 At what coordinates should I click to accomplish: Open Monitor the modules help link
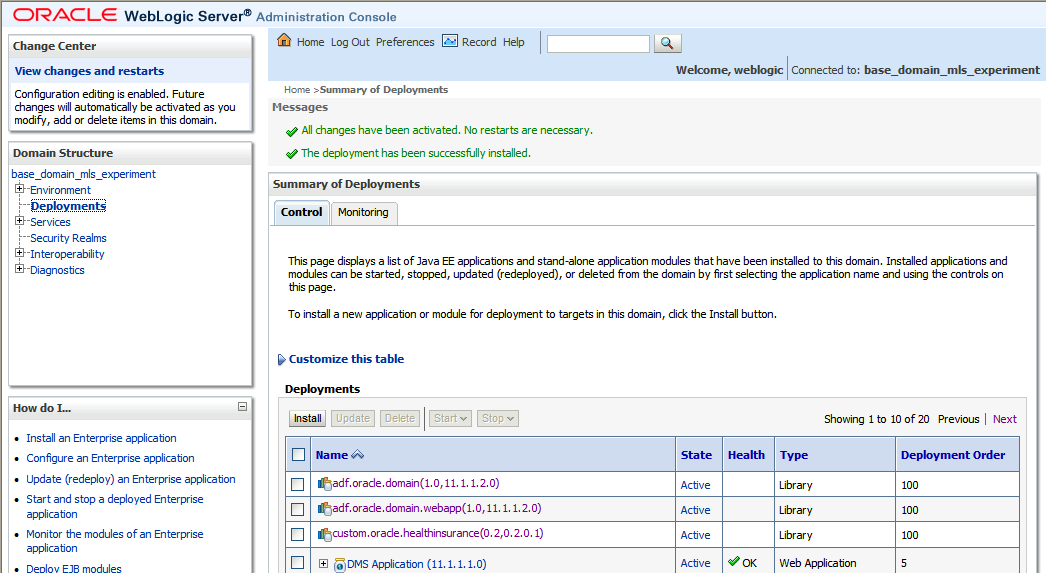115,541
